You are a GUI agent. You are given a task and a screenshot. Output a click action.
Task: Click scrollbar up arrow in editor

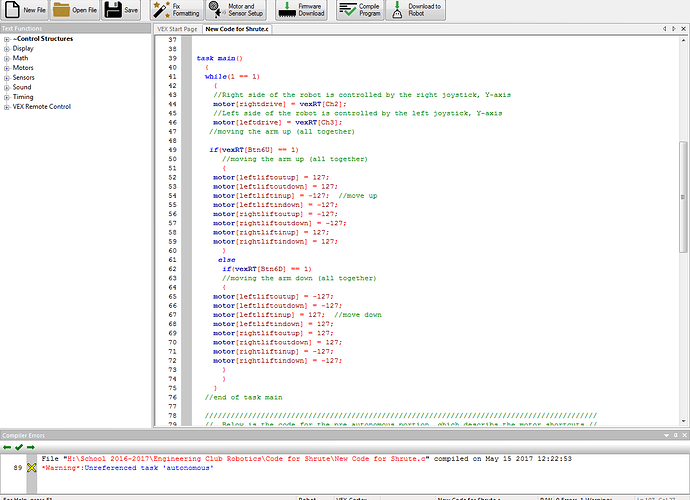pos(683,40)
